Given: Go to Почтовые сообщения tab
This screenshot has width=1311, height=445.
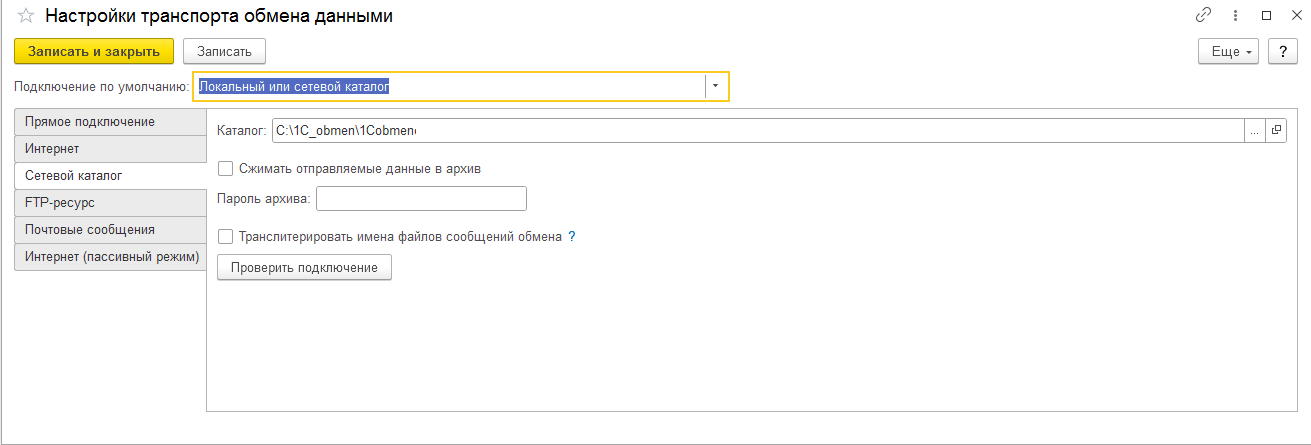Looking at the screenshot, I should pyautogui.click(x=90, y=230).
